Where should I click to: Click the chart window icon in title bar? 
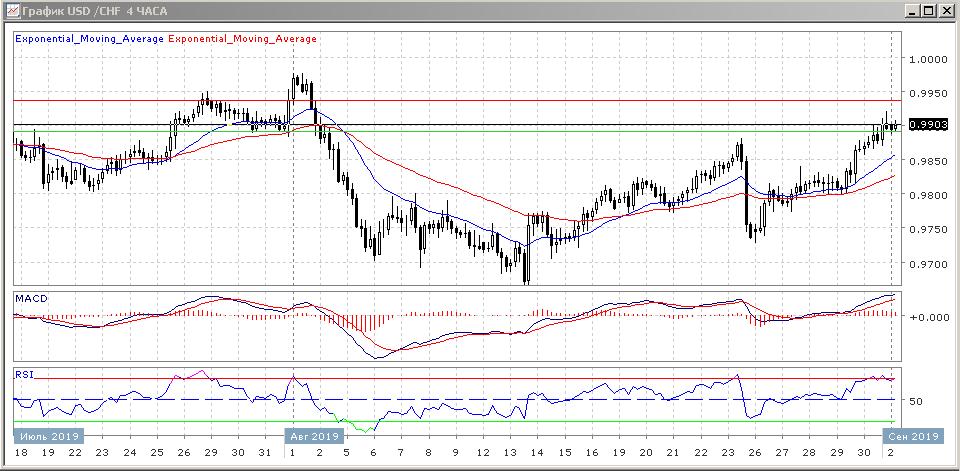coord(10,10)
